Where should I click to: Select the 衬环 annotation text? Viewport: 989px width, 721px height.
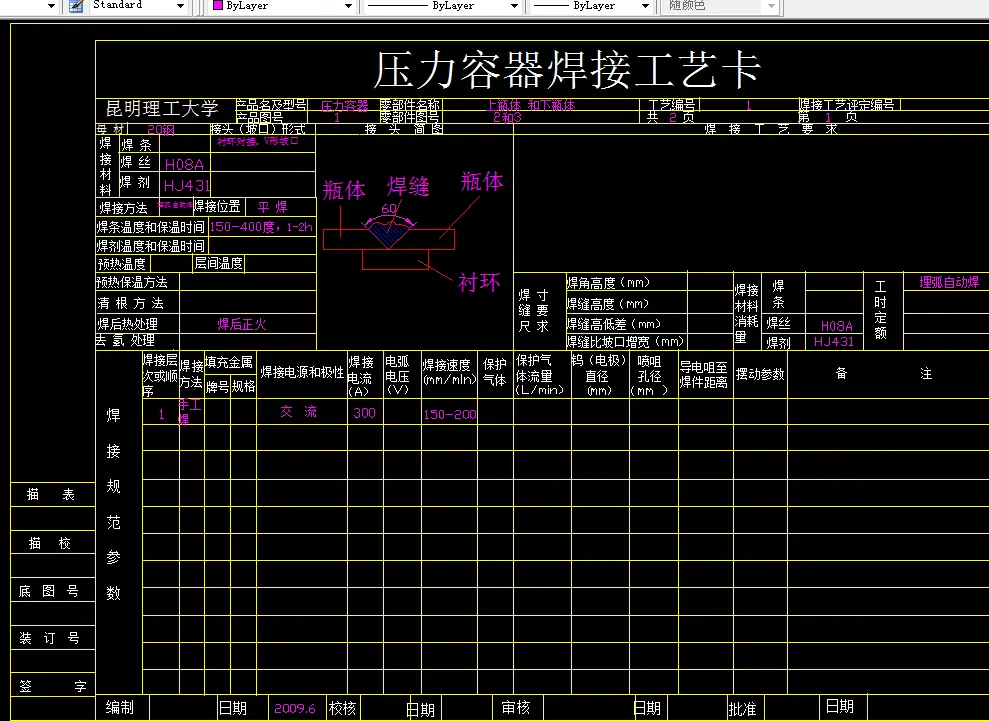click(478, 283)
